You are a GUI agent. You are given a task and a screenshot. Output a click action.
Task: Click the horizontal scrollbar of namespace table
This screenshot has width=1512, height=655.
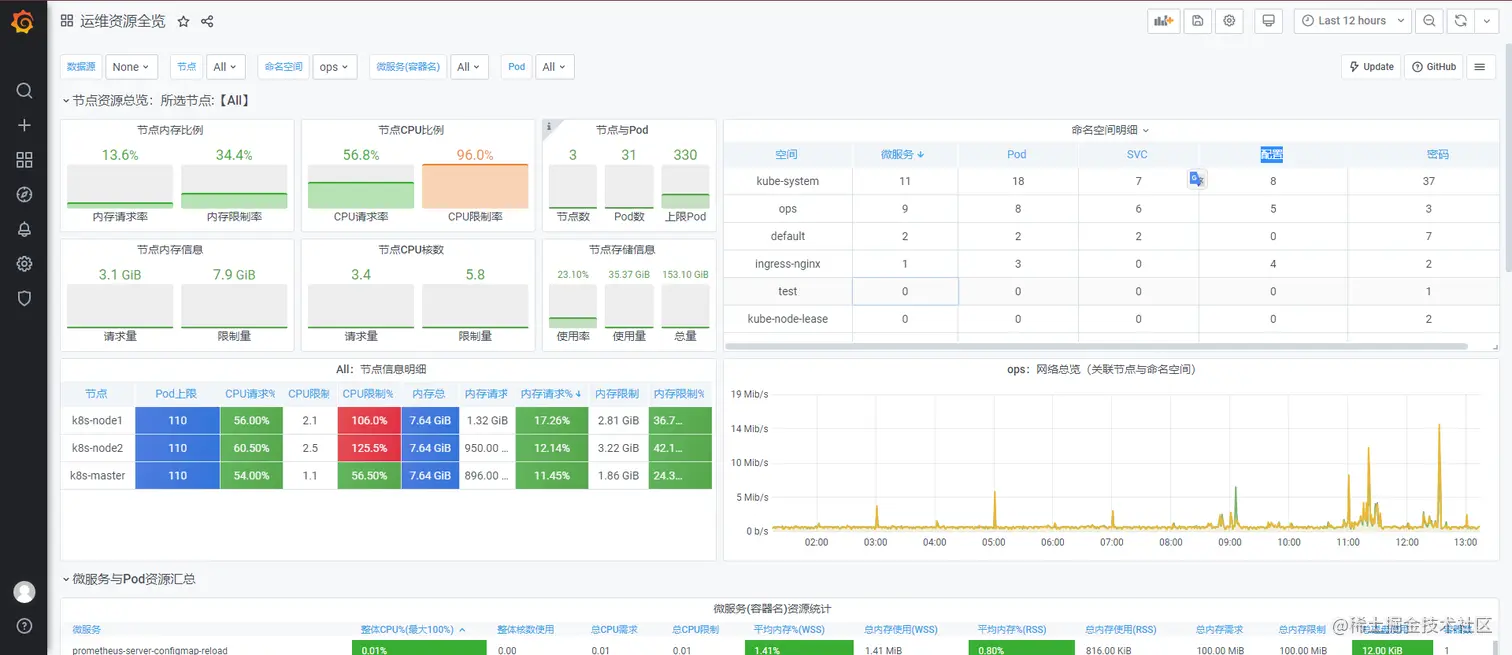point(1096,346)
